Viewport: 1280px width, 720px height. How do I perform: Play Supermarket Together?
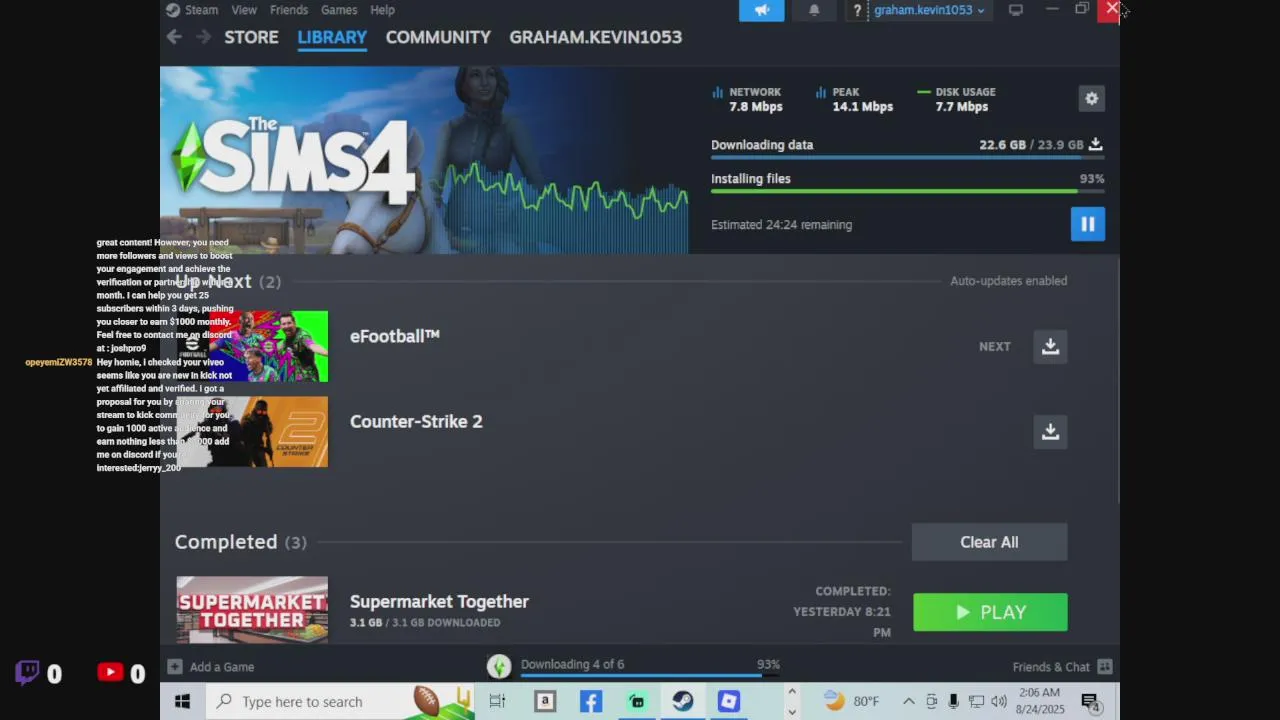(x=990, y=612)
